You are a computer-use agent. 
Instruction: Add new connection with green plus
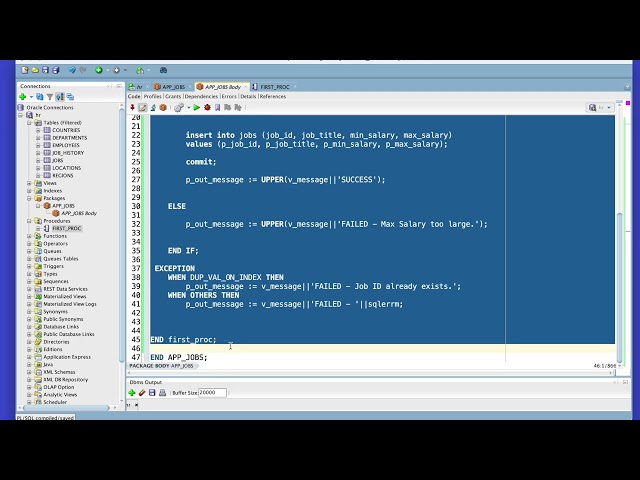(23, 97)
